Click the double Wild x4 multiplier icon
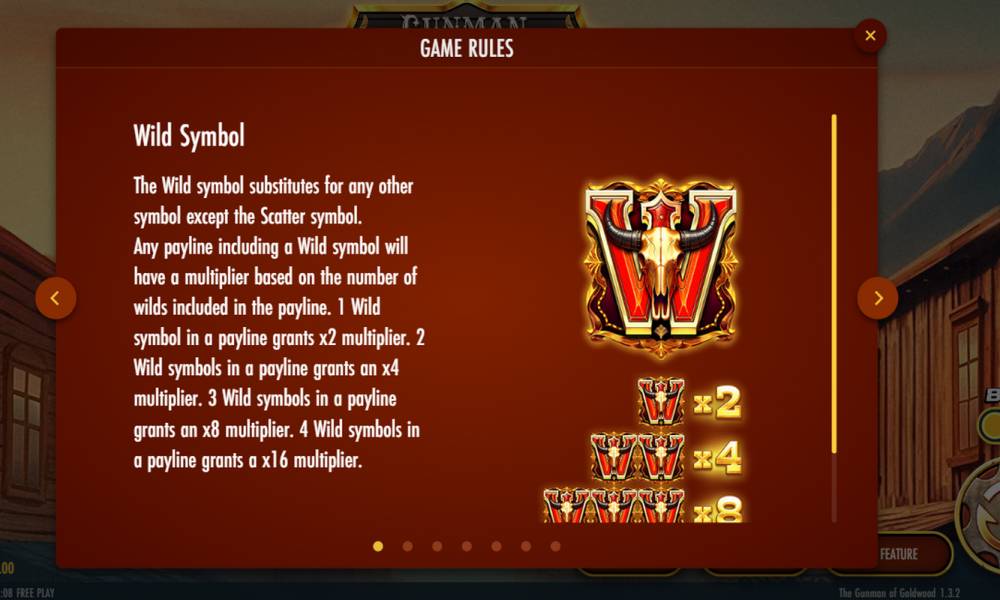The height and width of the screenshot is (600, 1000). pyautogui.click(x=638, y=457)
